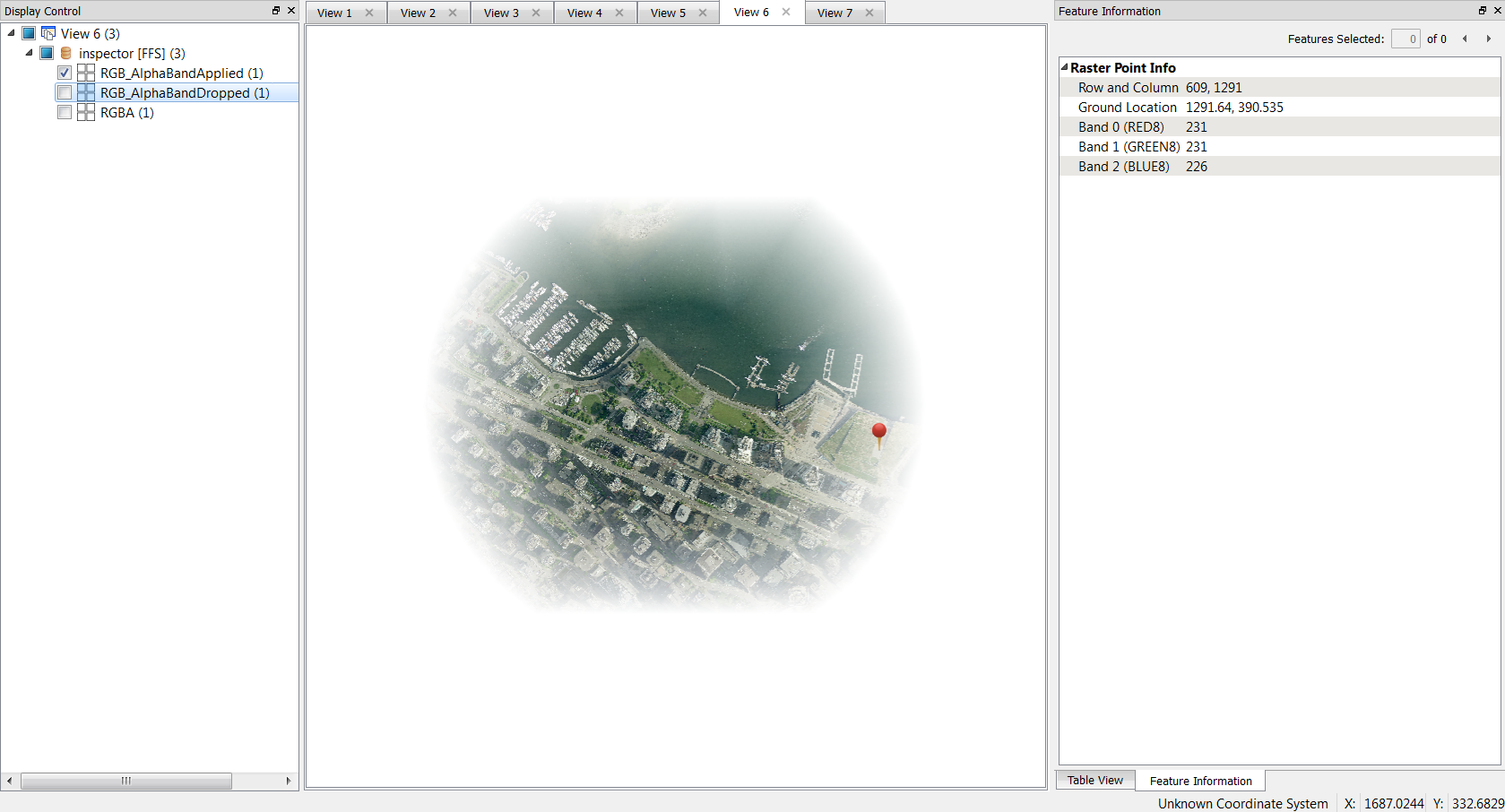Select the Band 2 (BLUE8) row
Screen dimensions: 1505x812
[x=1279, y=166]
